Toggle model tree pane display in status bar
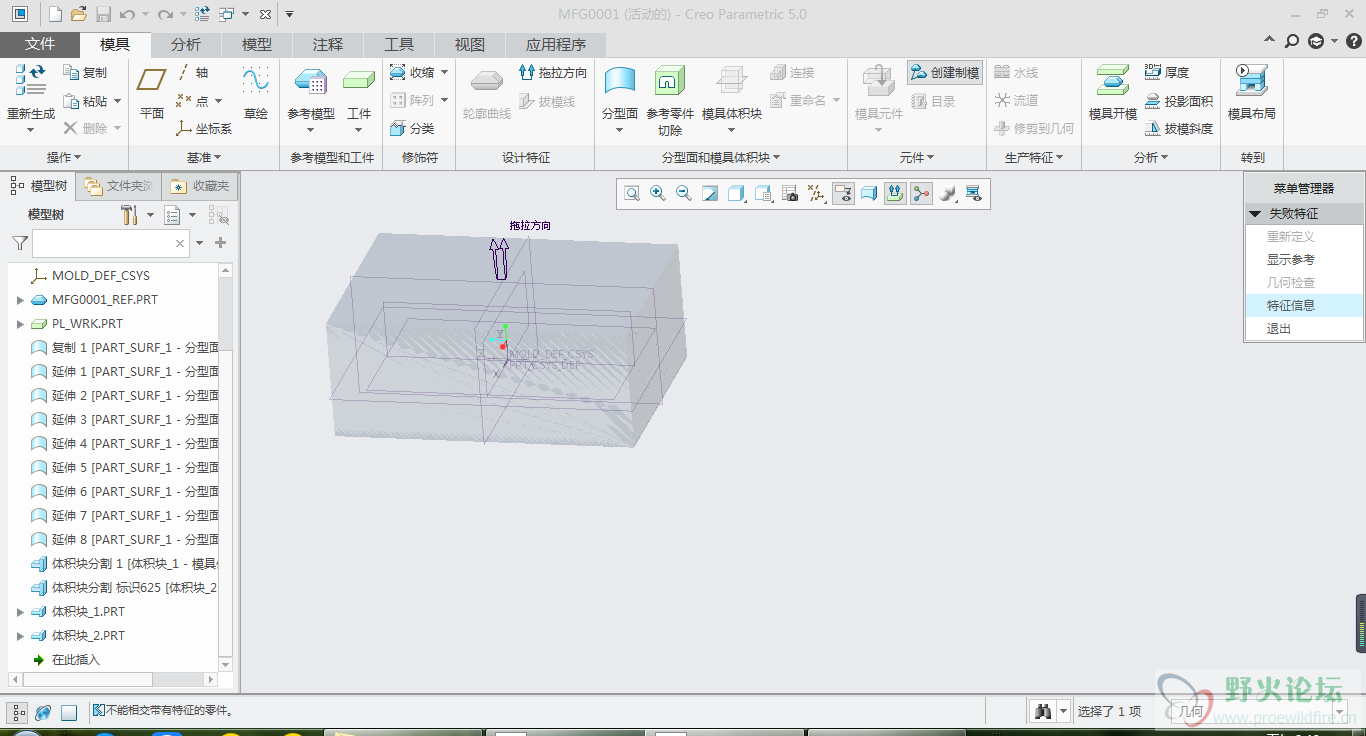Image resolution: width=1366 pixels, height=736 pixels. tap(19, 712)
